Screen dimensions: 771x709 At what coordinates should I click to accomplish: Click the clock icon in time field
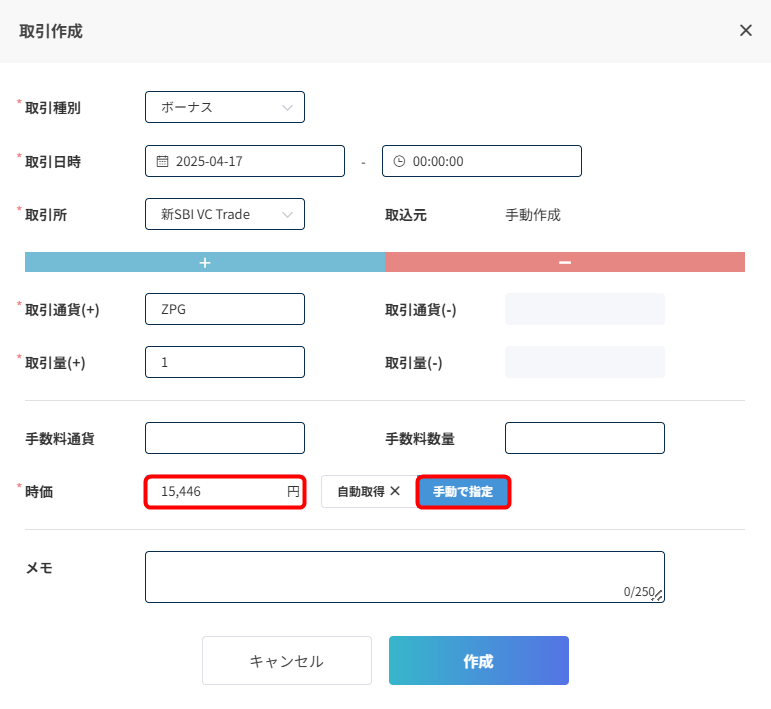tap(399, 161)
